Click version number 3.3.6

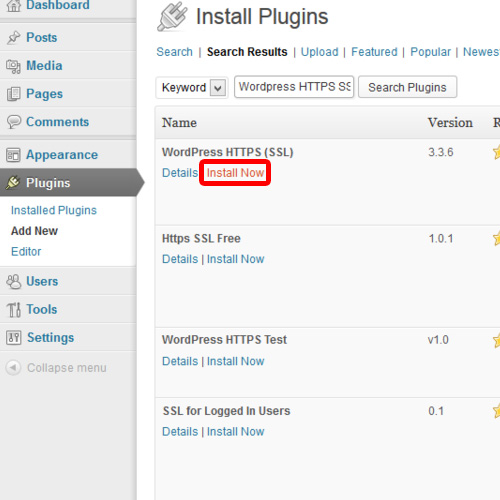point(441,152)
